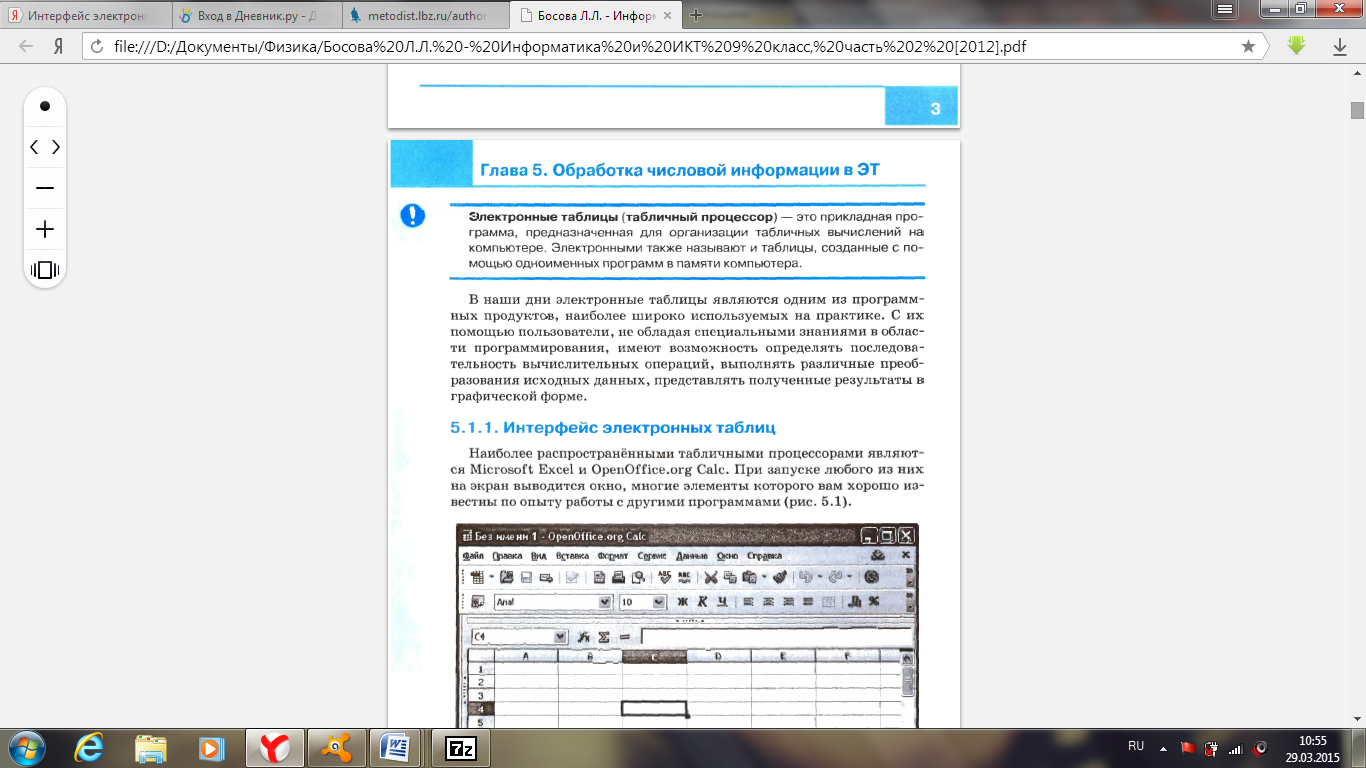
Task: Open Yandex home via the Я button
Action: [59, 46]
